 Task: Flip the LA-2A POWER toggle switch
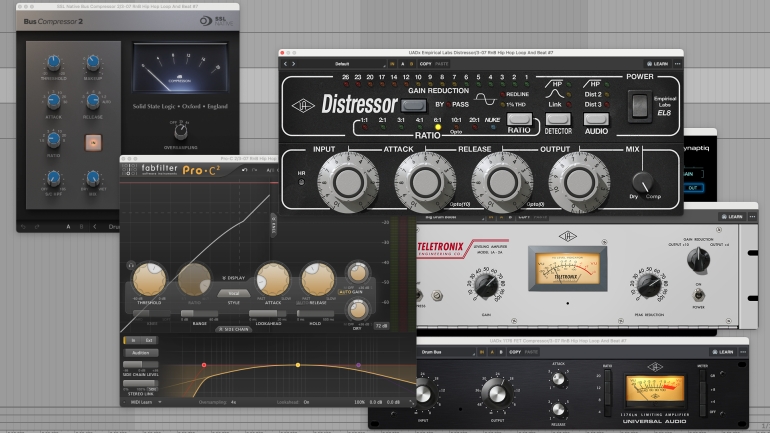(x=698, y=295)
